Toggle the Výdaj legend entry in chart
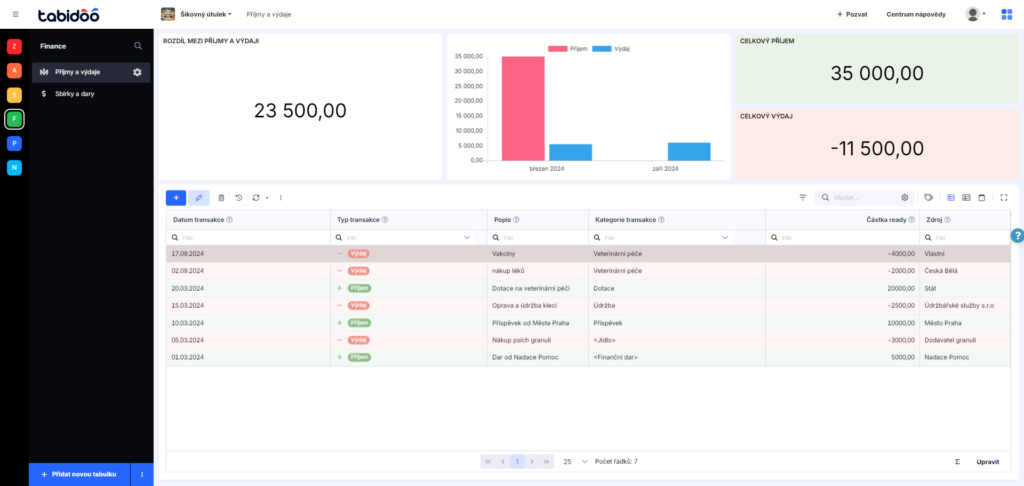The width and height of the screenshot is (1024, 486). 611,49
